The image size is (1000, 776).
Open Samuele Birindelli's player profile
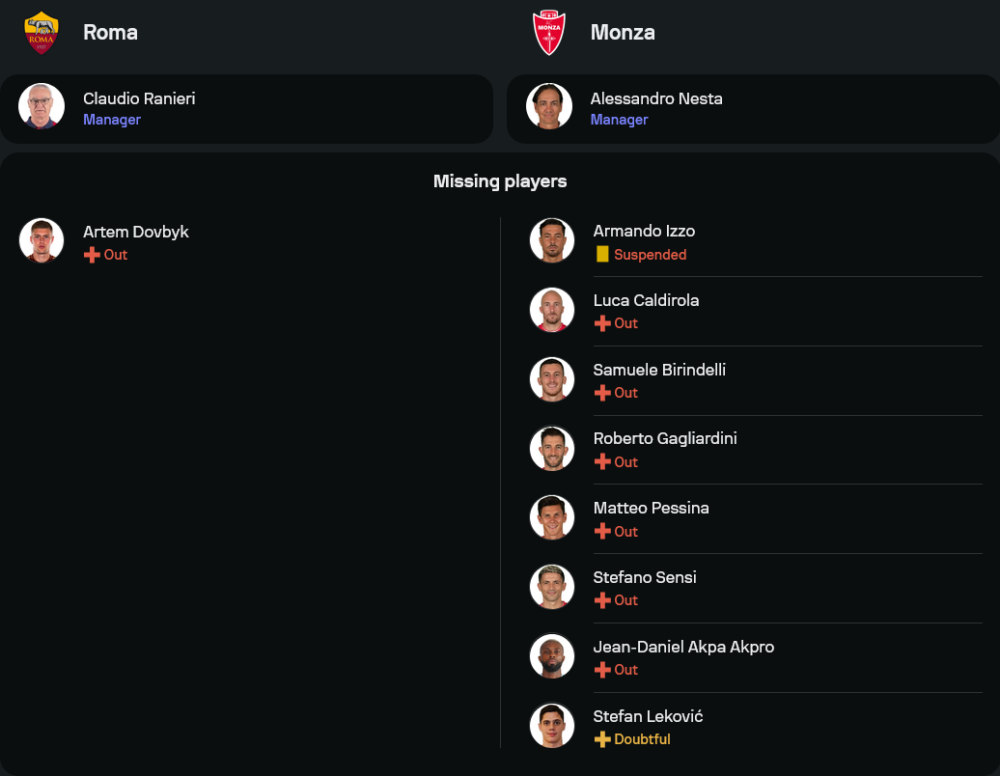tap(659, 370)
